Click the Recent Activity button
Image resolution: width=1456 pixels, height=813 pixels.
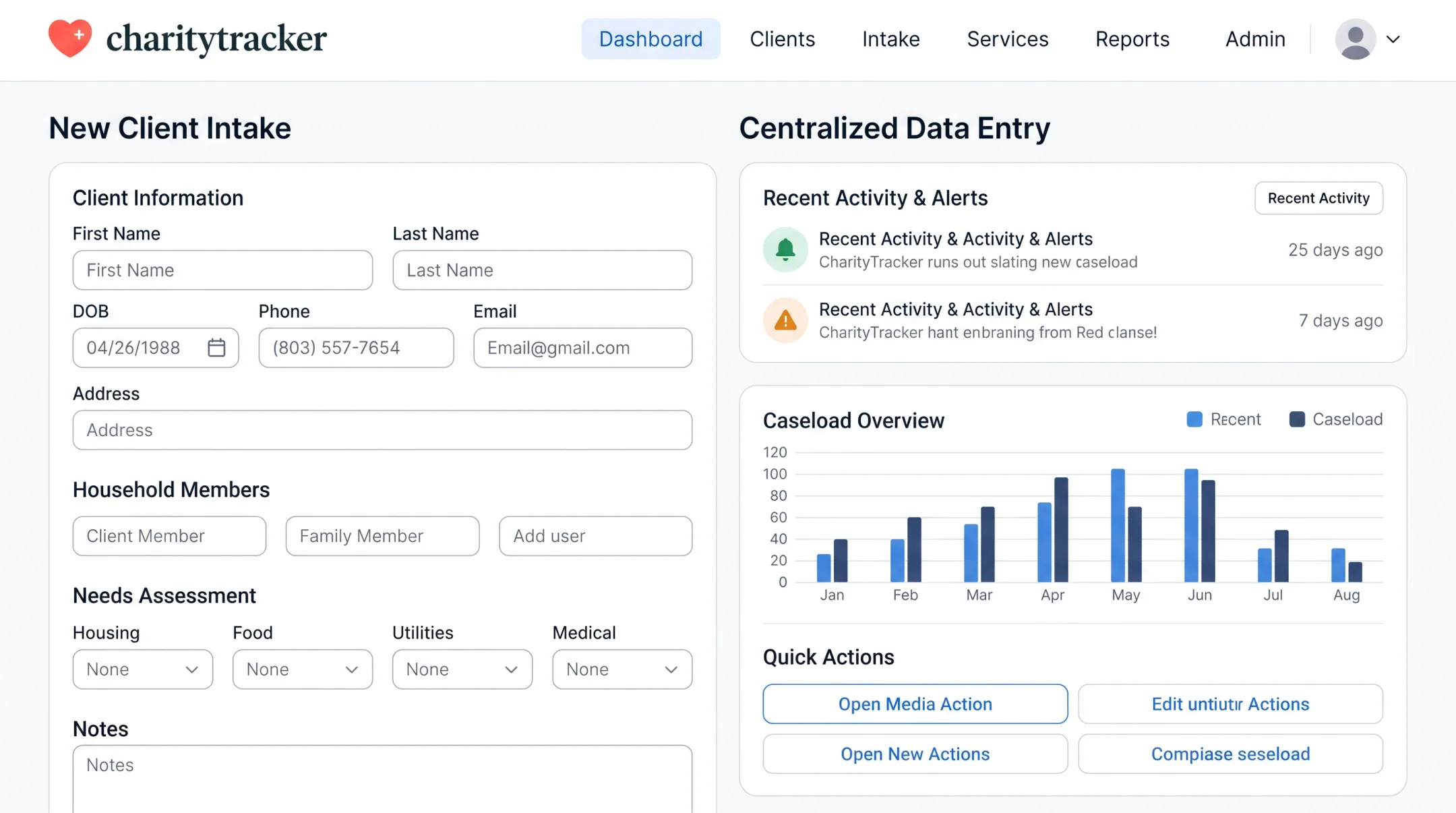(1318, 198)
